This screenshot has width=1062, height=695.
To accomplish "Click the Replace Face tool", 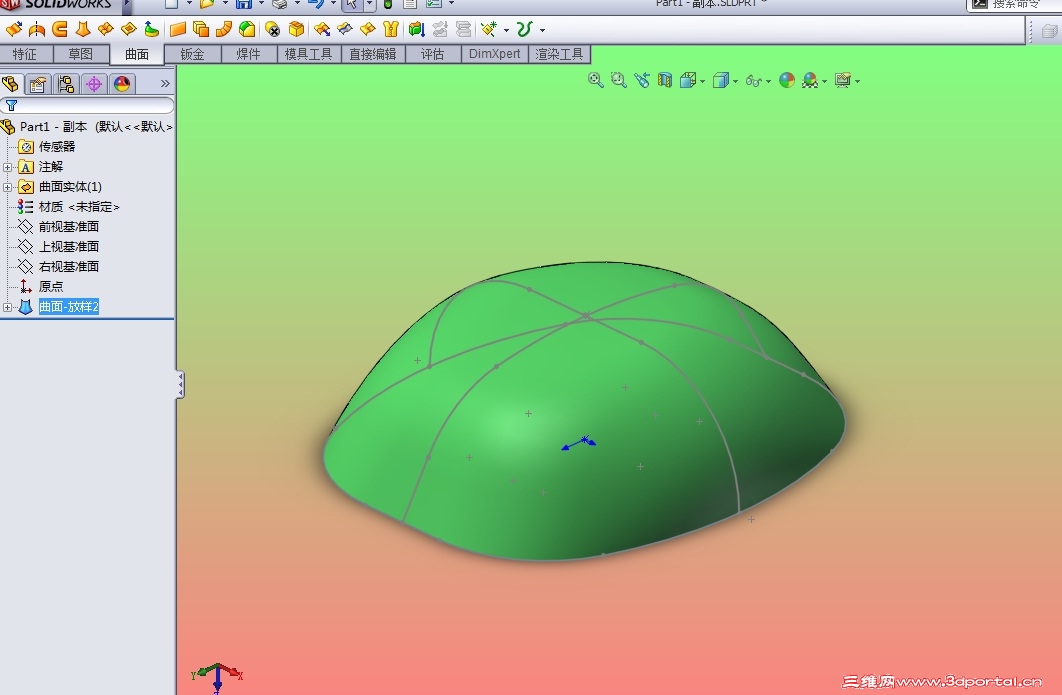I will pos(296,29).
